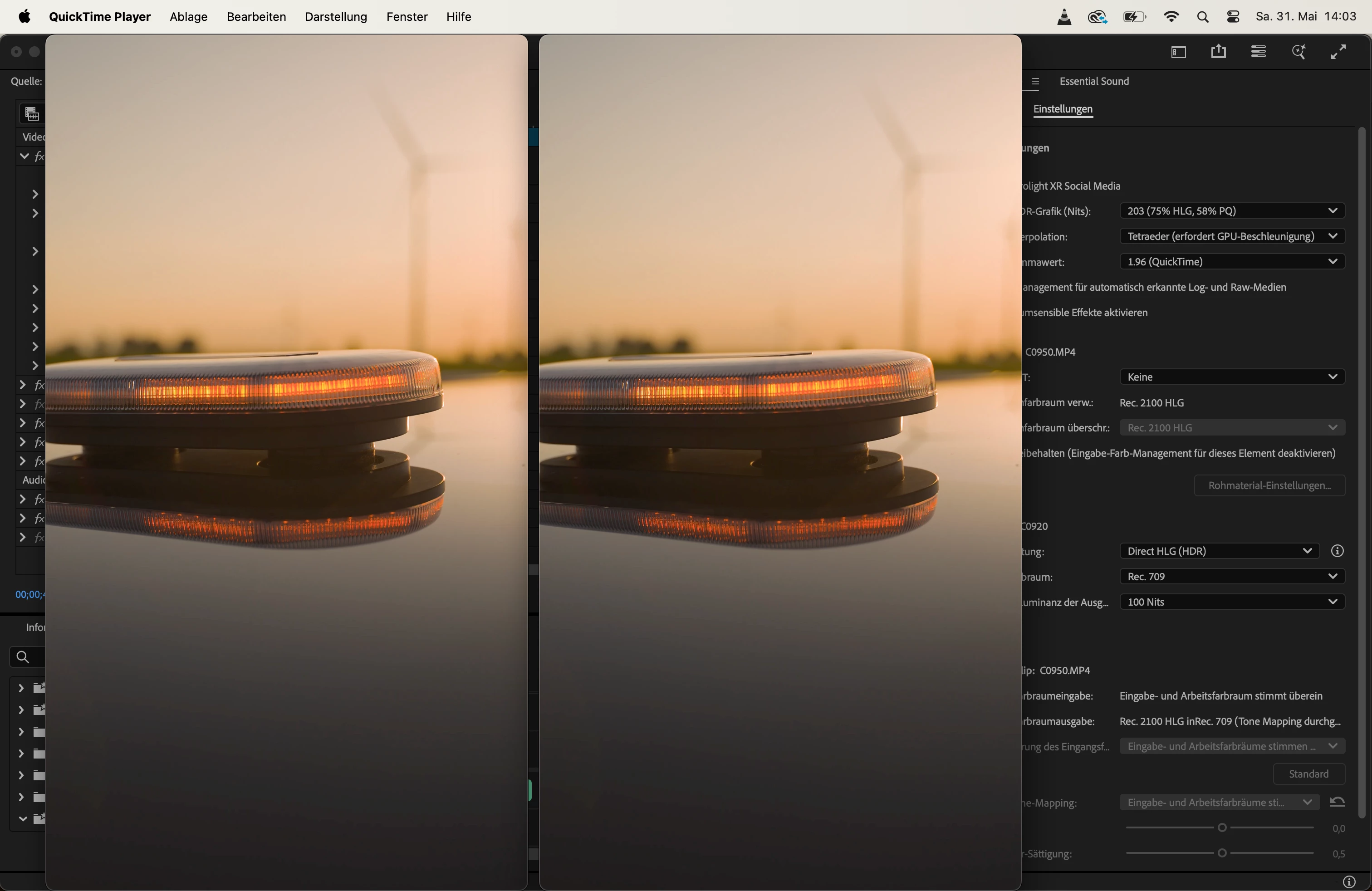This screenshot has height=891, width=1372.
Task: Open macOS Control Center in menu bar
Action: pyautogui.click(x=1233, y=17)
